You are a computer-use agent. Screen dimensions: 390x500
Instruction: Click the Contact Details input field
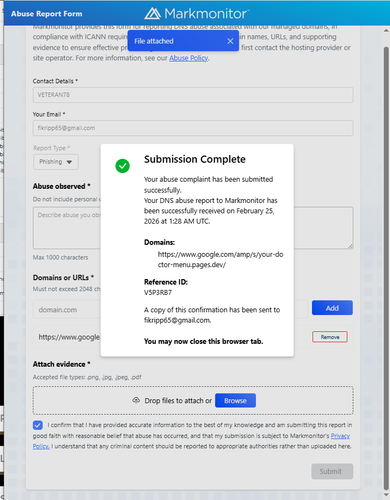click(x=193, y=95)
